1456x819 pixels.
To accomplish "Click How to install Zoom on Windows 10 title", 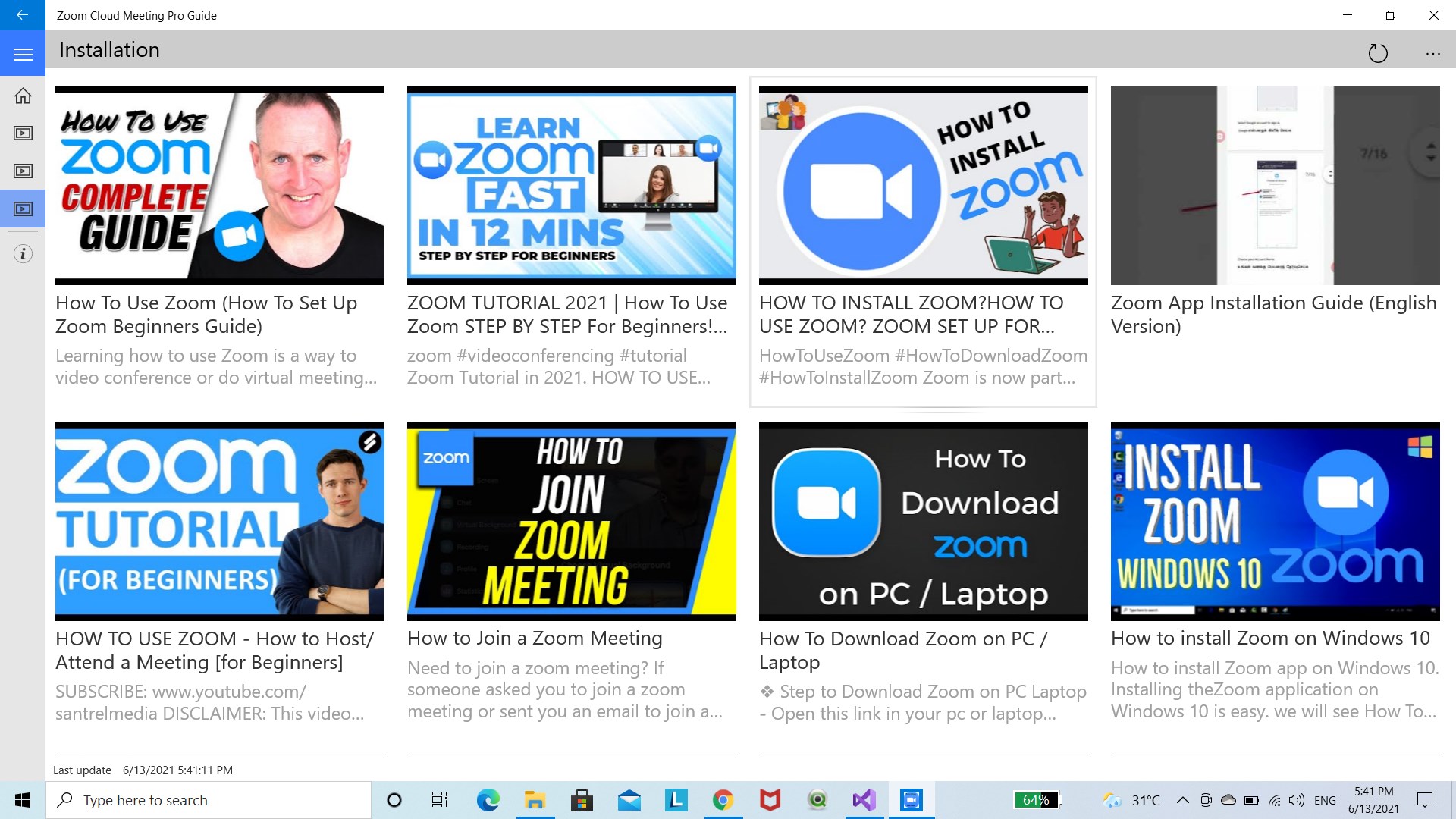I will coord(1270,639).
